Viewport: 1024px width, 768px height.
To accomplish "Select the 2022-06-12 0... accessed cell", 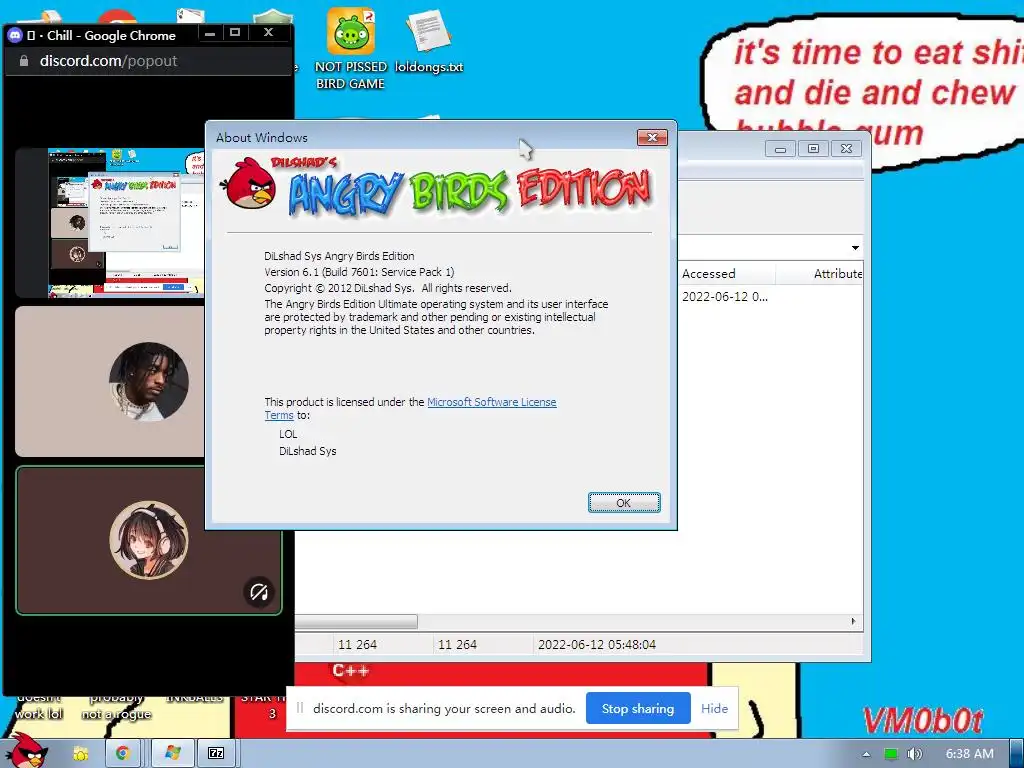I will tap(725, 296).
